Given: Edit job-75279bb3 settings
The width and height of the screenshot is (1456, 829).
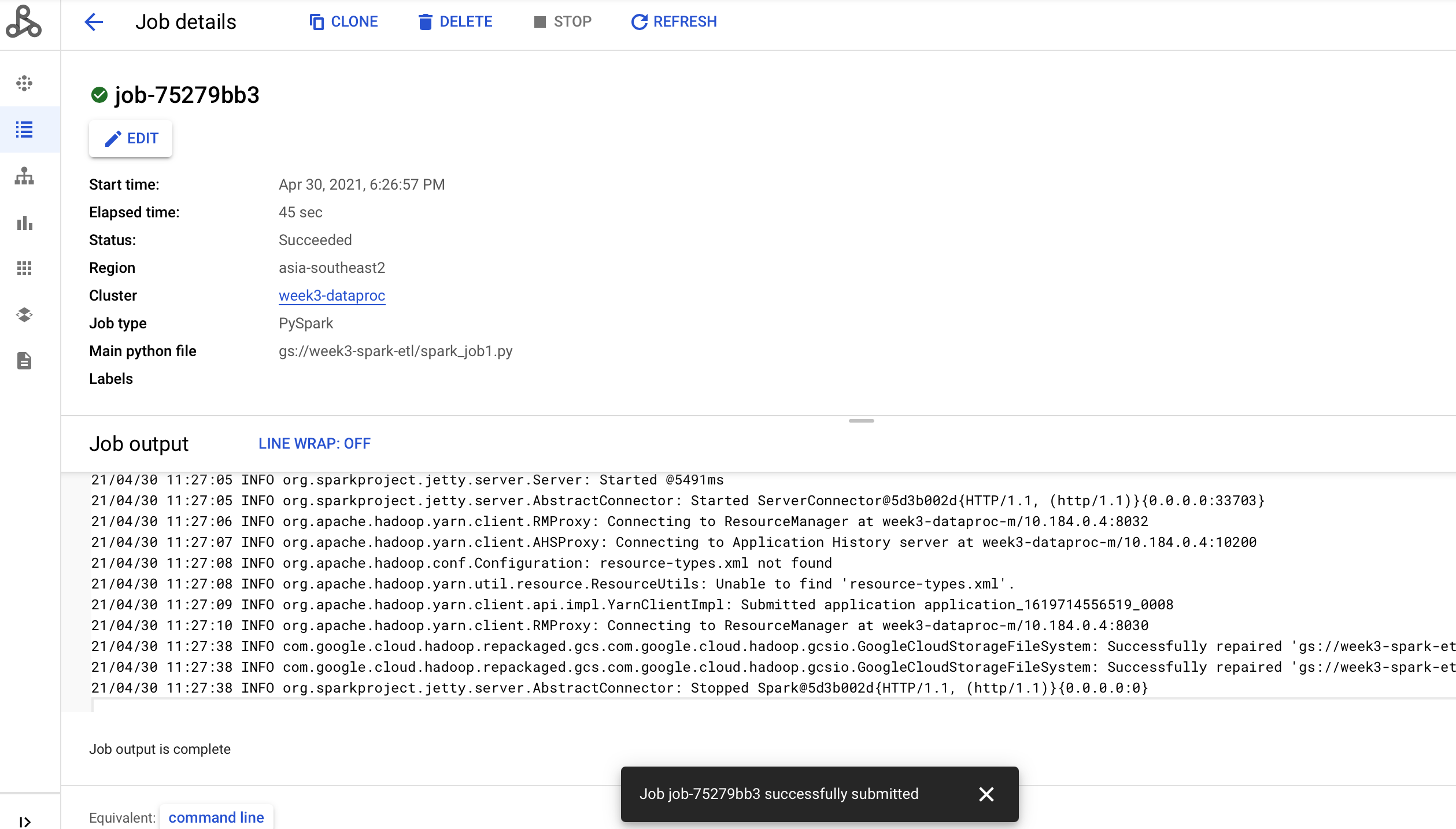Looking at the screenshot, I should pos(130,139).
